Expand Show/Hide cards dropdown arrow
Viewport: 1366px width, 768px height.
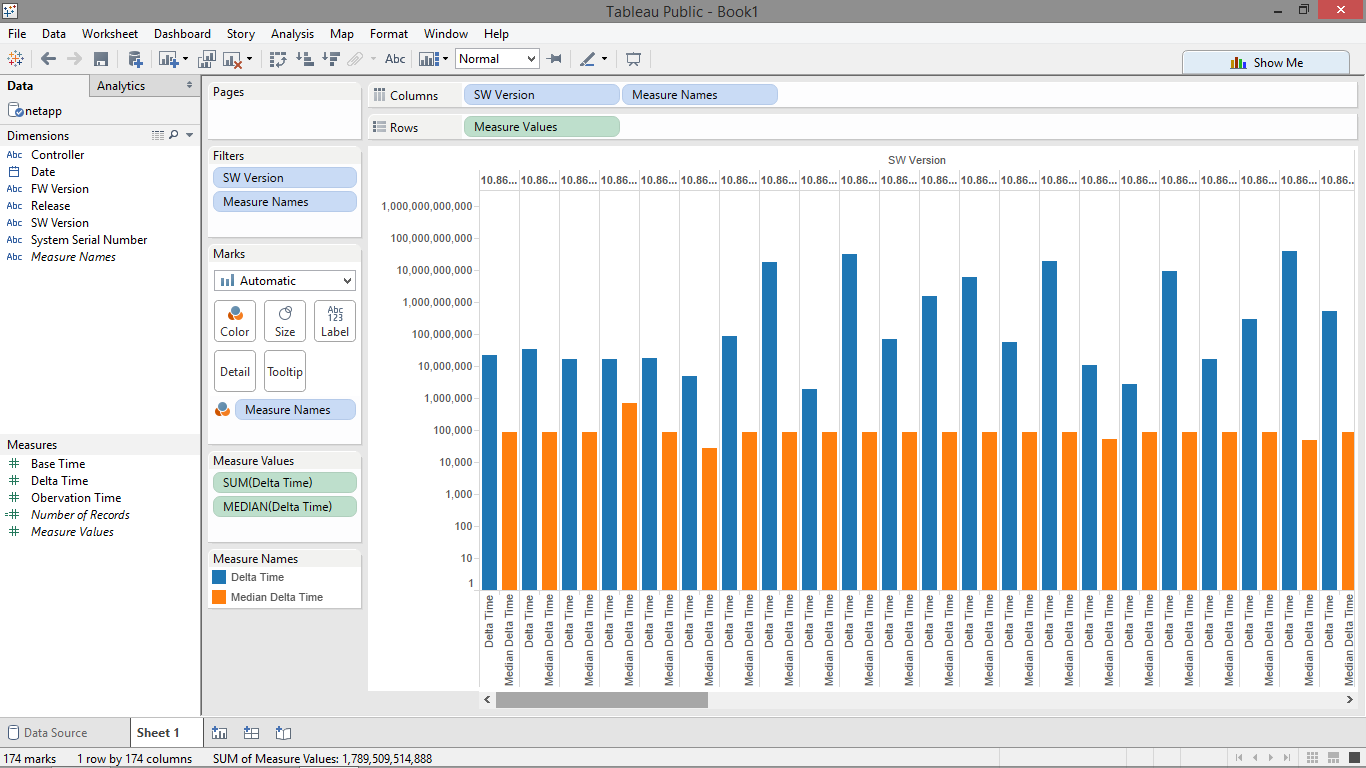coord(445,59)
